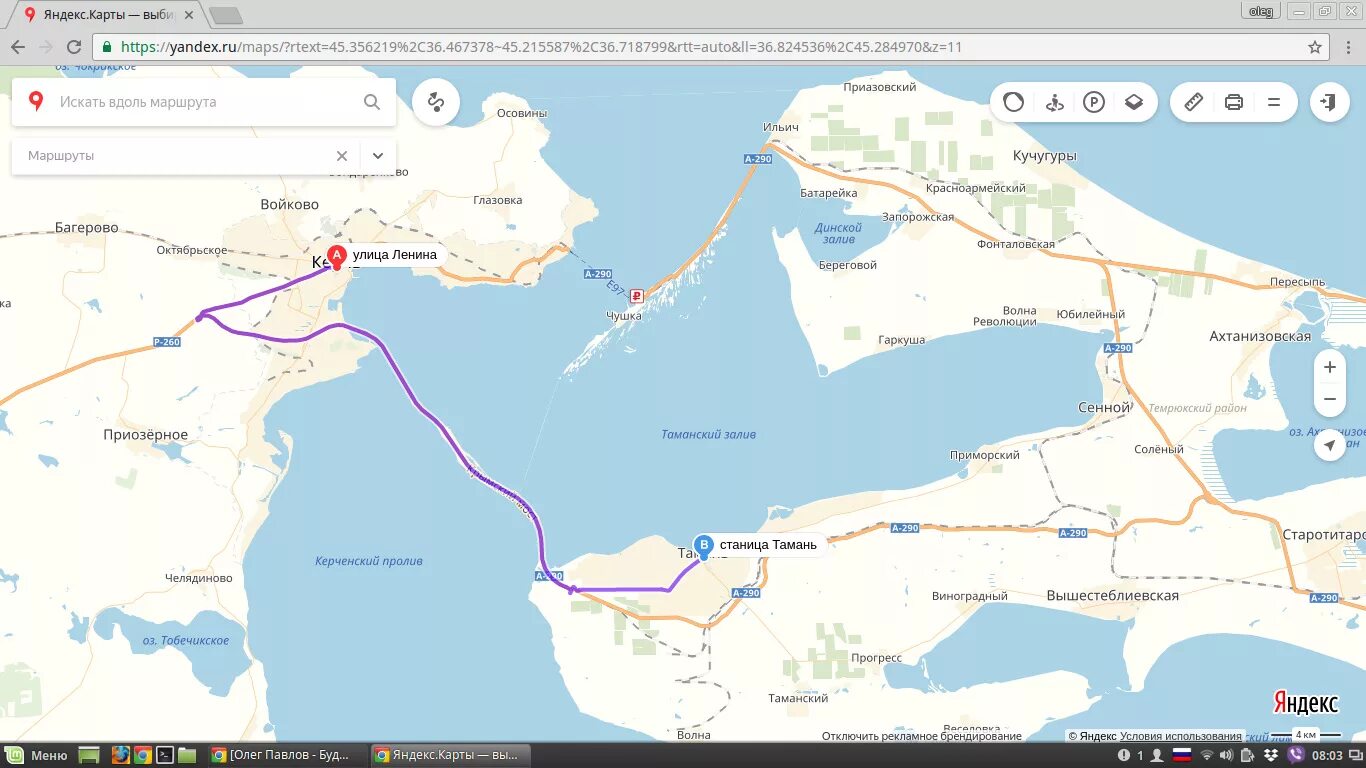Launch Chrome from the taskbar launcher
Screen dimensions: 1366x768
coord(143,755)
